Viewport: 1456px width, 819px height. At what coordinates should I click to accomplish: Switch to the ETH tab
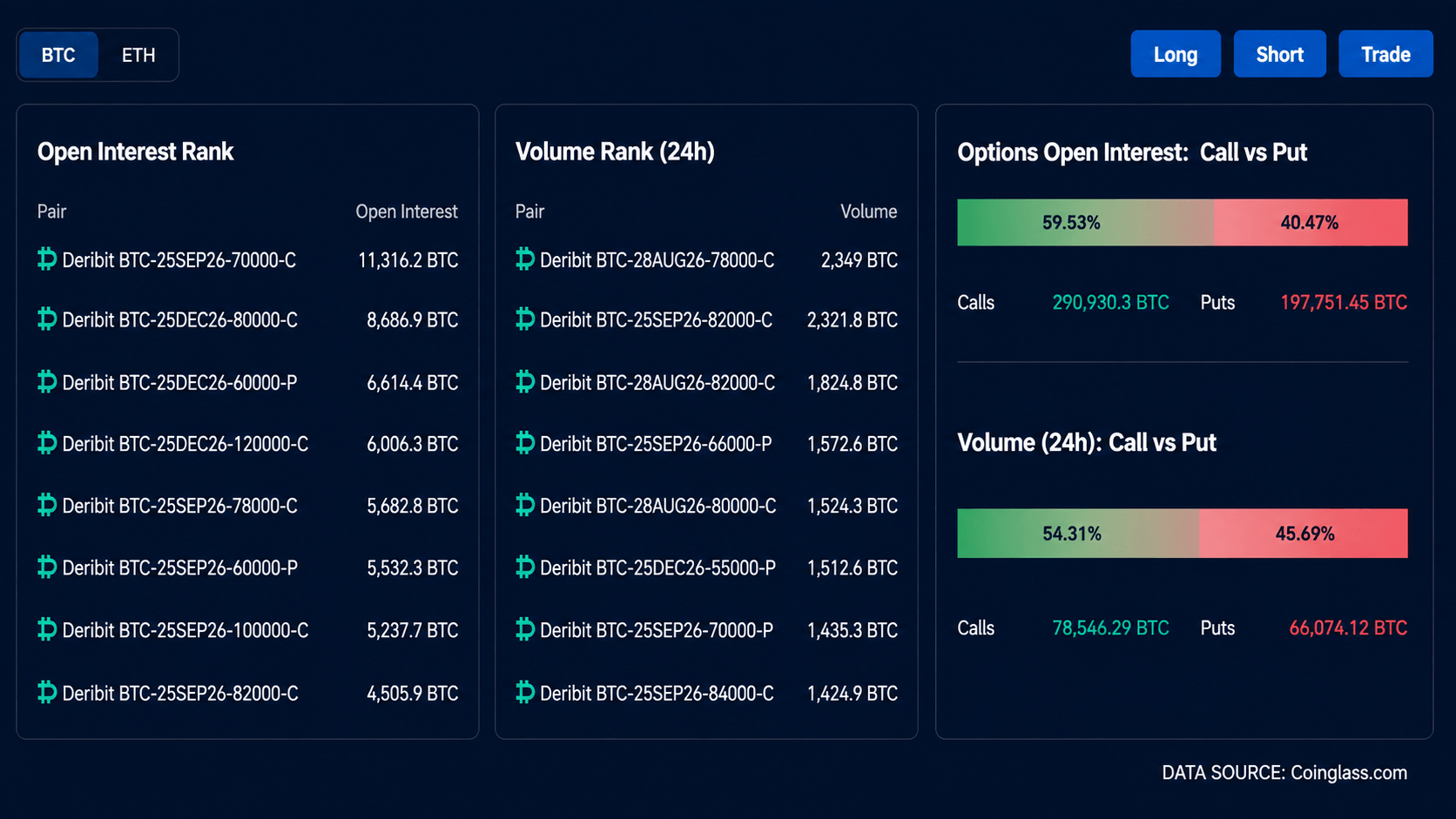[x=138, y=55]
